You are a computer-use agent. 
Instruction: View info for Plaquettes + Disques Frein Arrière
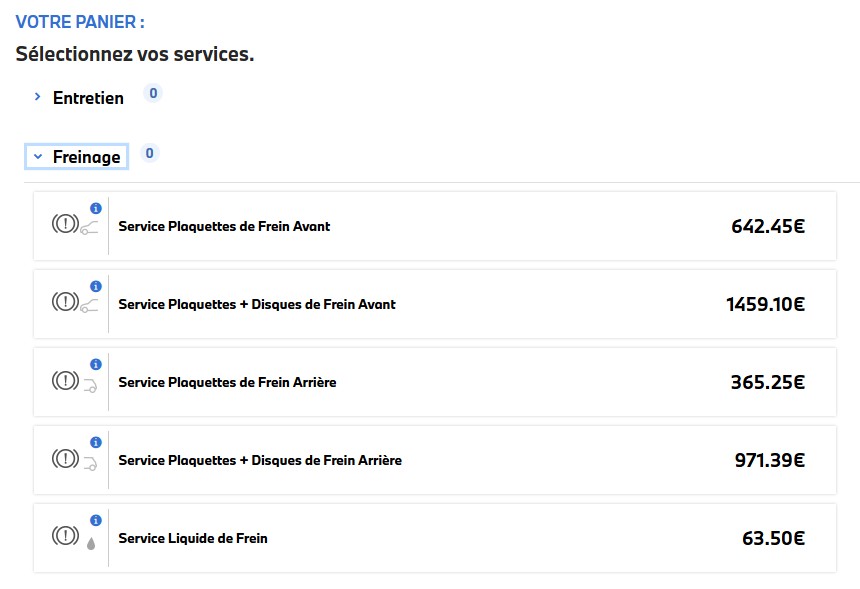[x=96, y=442]
